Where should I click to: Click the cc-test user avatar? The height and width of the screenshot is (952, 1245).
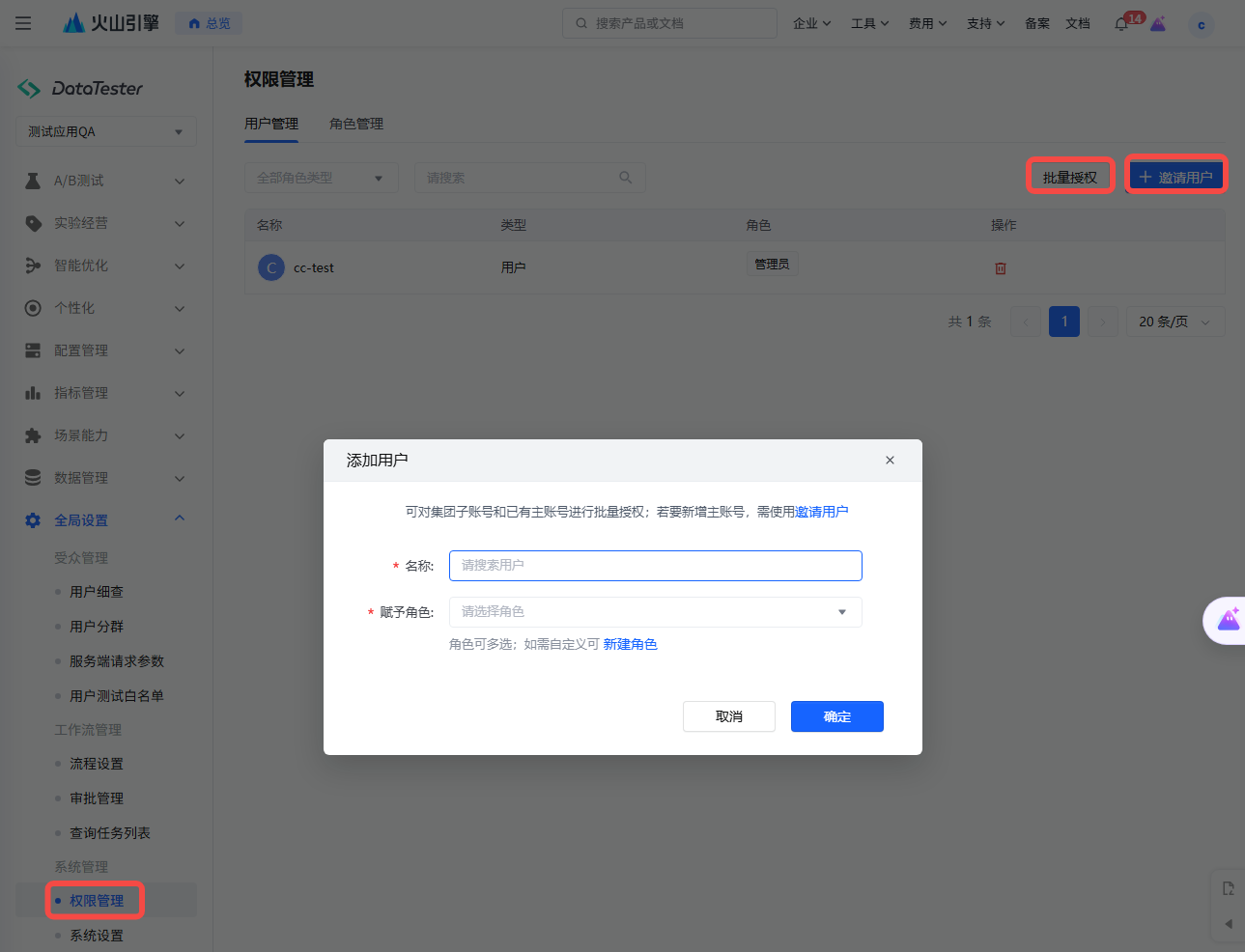271,267
